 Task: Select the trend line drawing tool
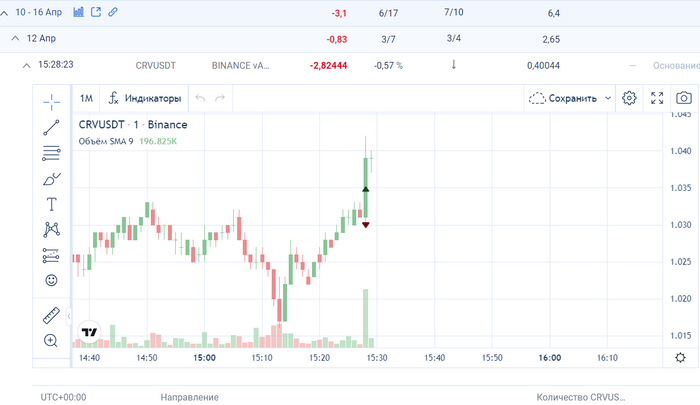point(51,127)
